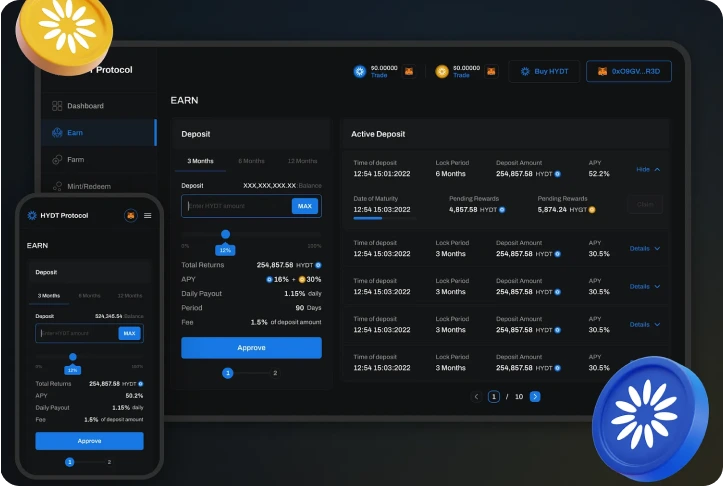723x486 pixels.
Task: Click the gold HYGT token icon in header
Action: tap(442, 71)
